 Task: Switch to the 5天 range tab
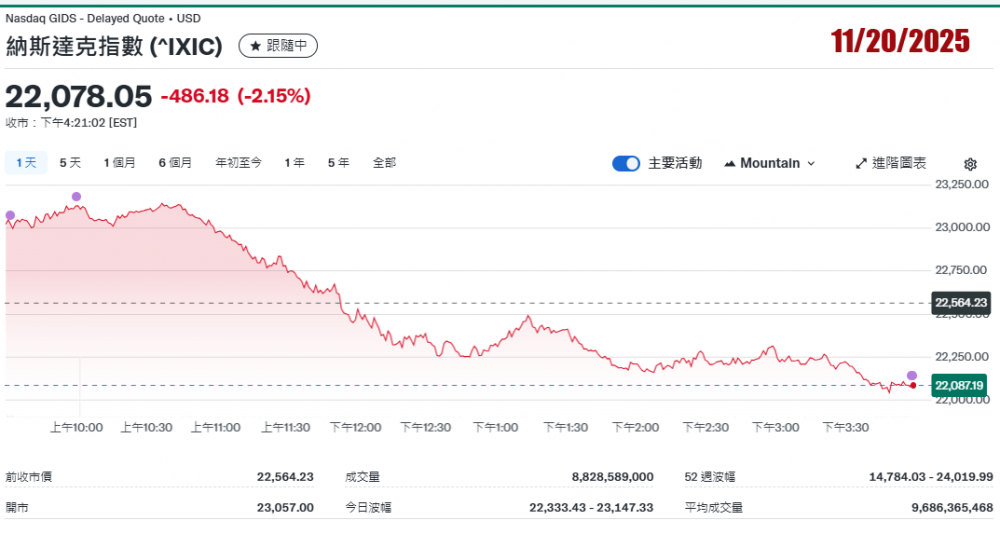(70, 163)
